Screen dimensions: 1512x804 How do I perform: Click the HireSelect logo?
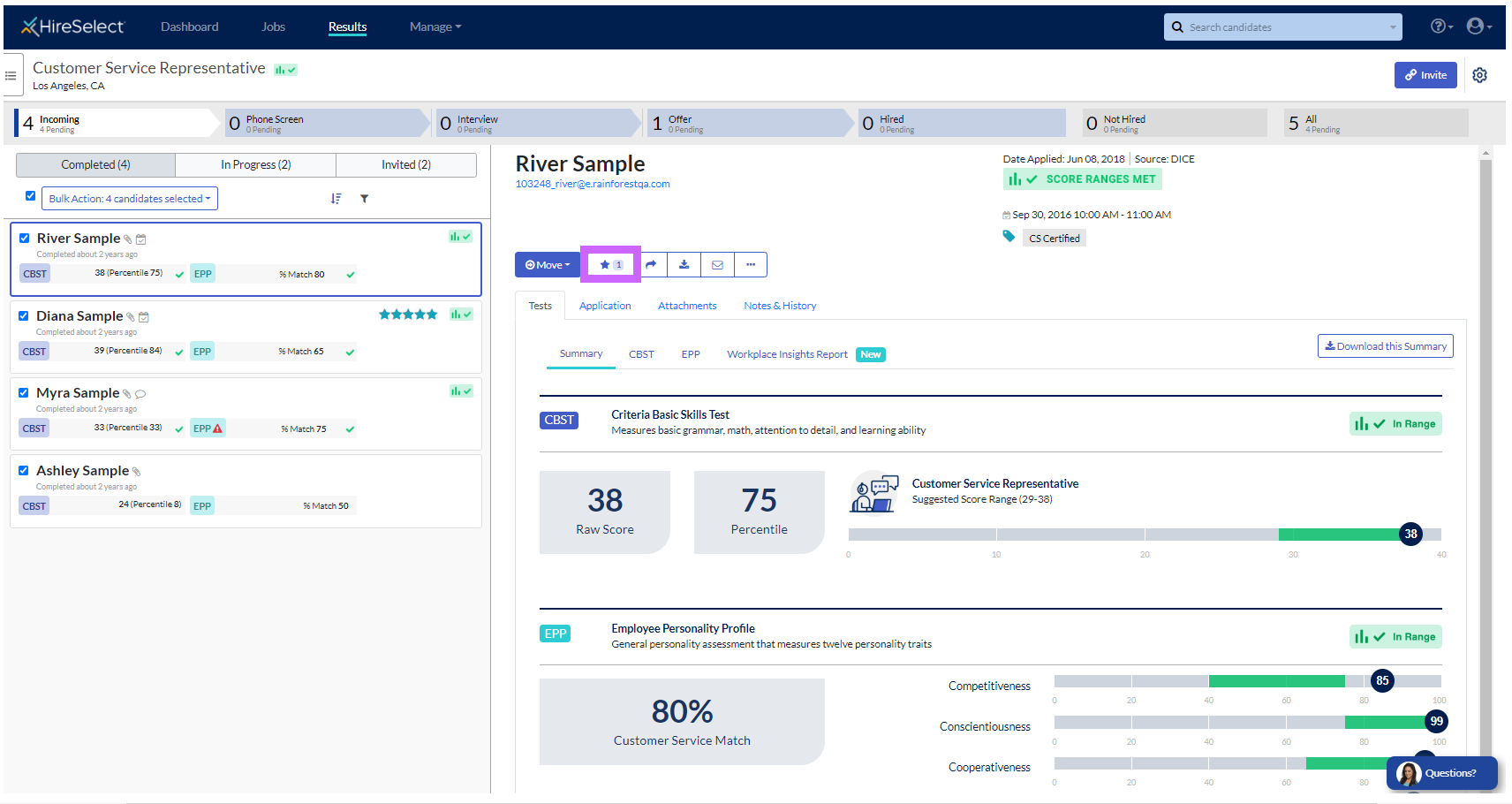coord(72,27)
